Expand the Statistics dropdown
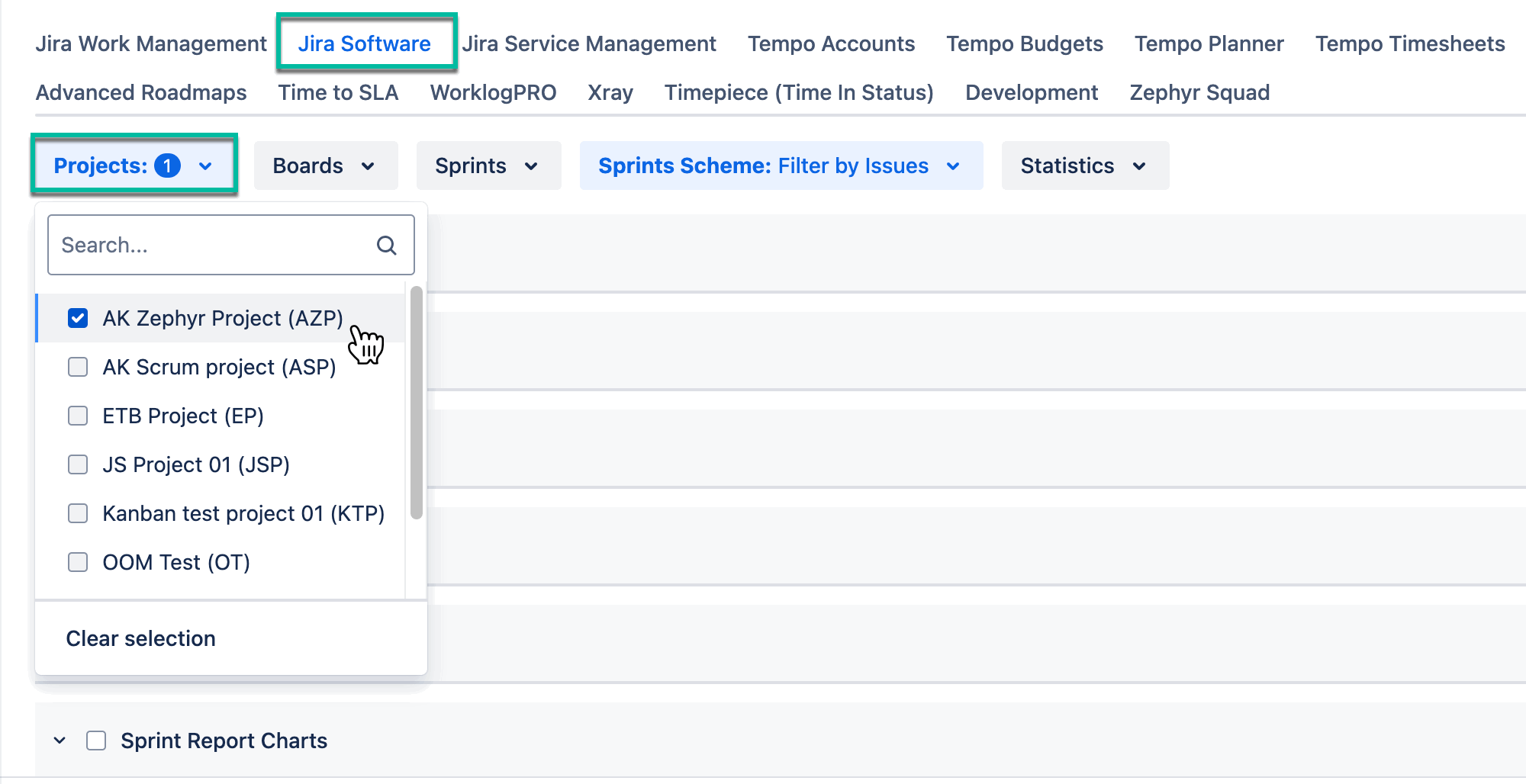This screenshot has height=784, width=1526. click(1084, 165)
